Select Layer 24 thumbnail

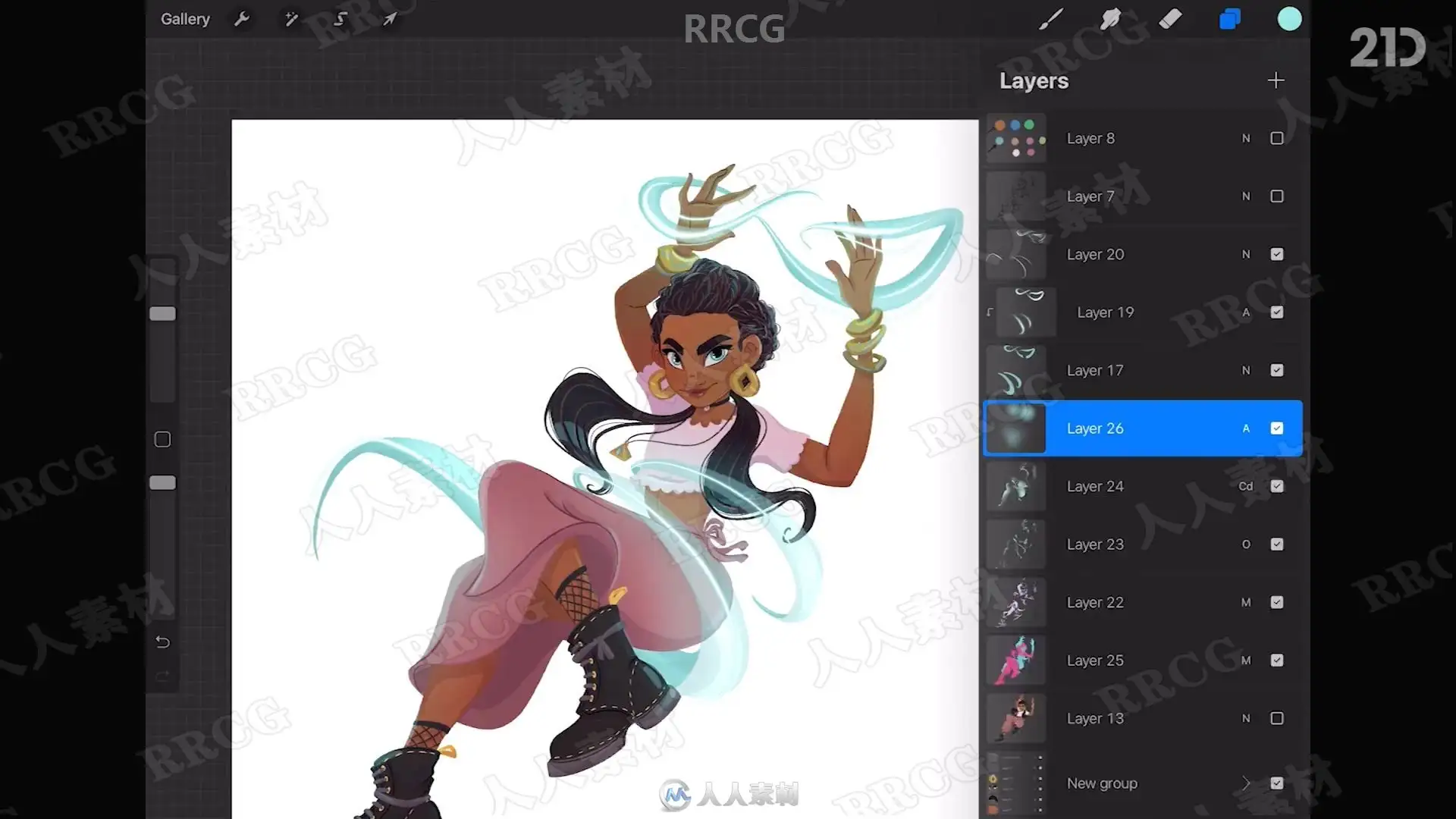coord(1016,486)
